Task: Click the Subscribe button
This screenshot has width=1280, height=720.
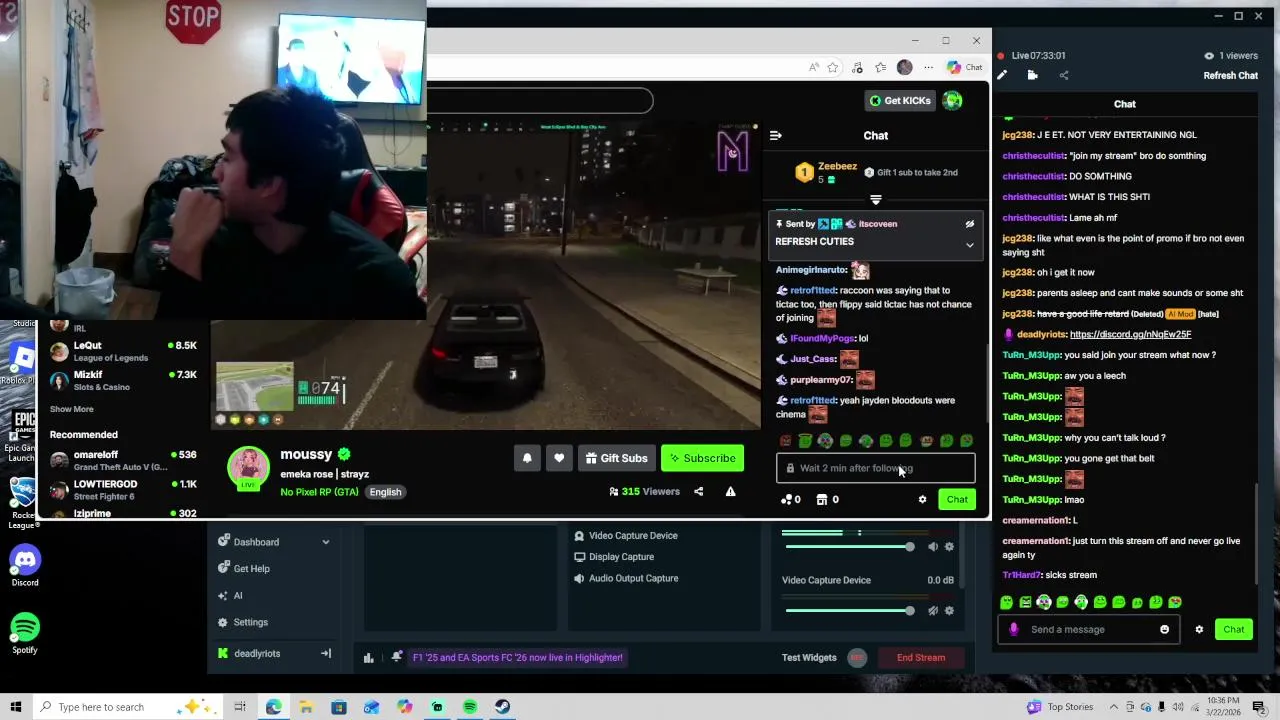Action: (702, 458)
